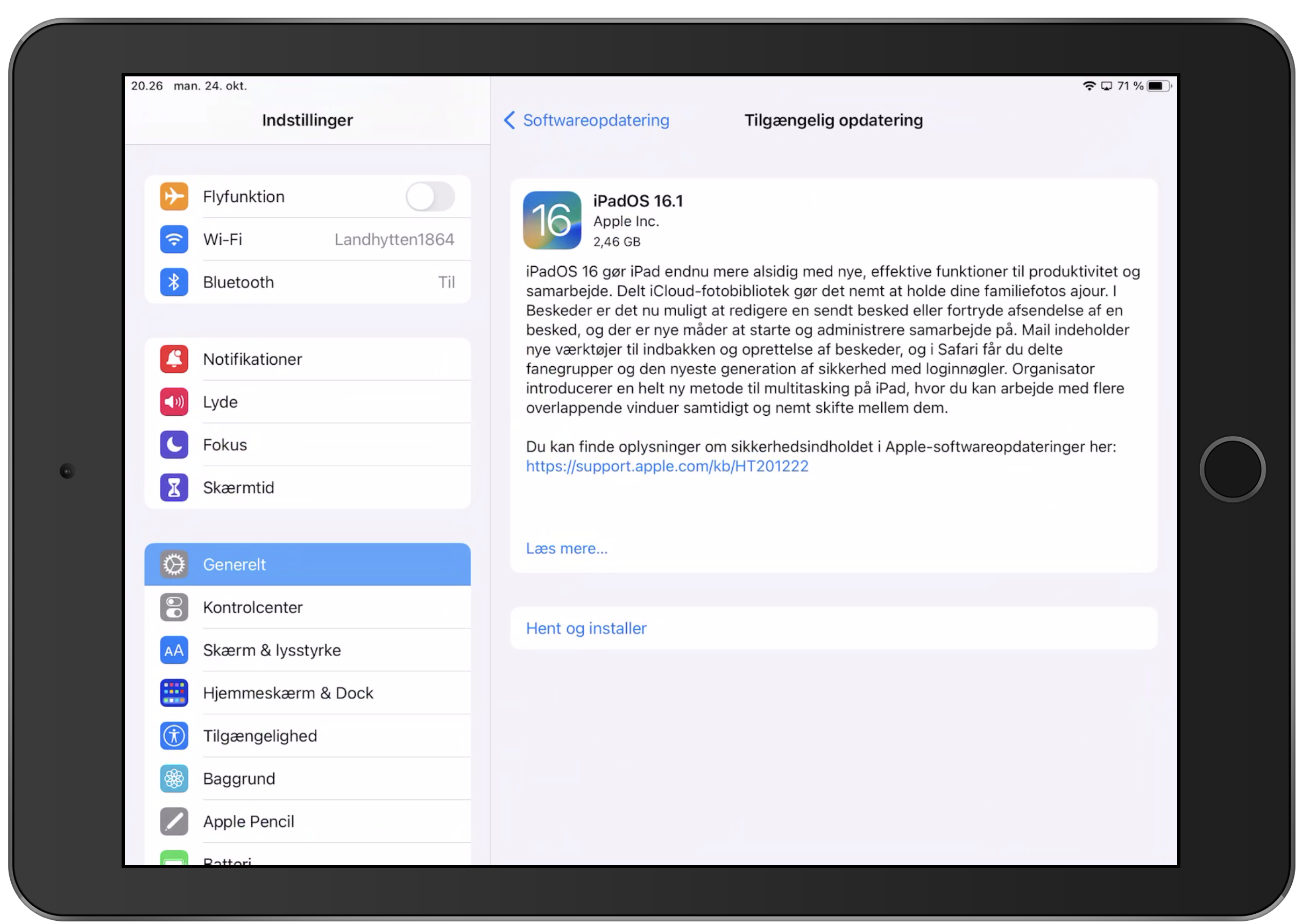Tap the Skærm & lysstyrke AA icon
The image size is (1302, 924).
pyautogui.click(x=174, y=650)
